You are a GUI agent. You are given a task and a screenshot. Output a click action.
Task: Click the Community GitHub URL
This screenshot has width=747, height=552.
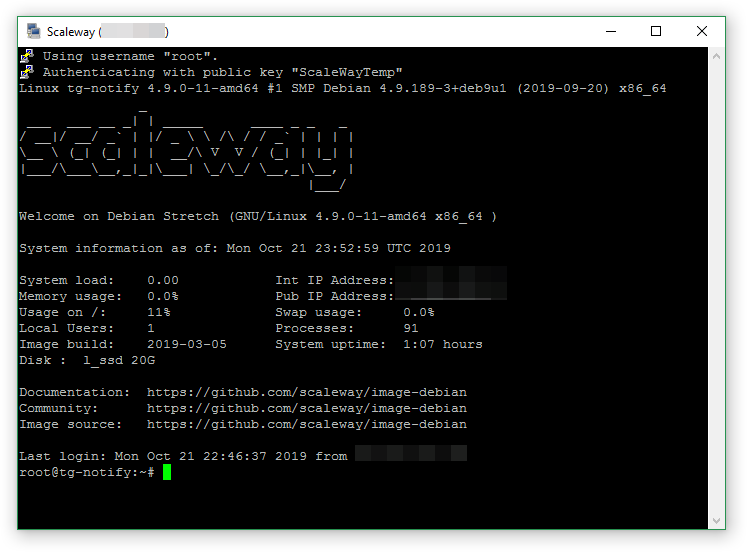pos(307,408)
